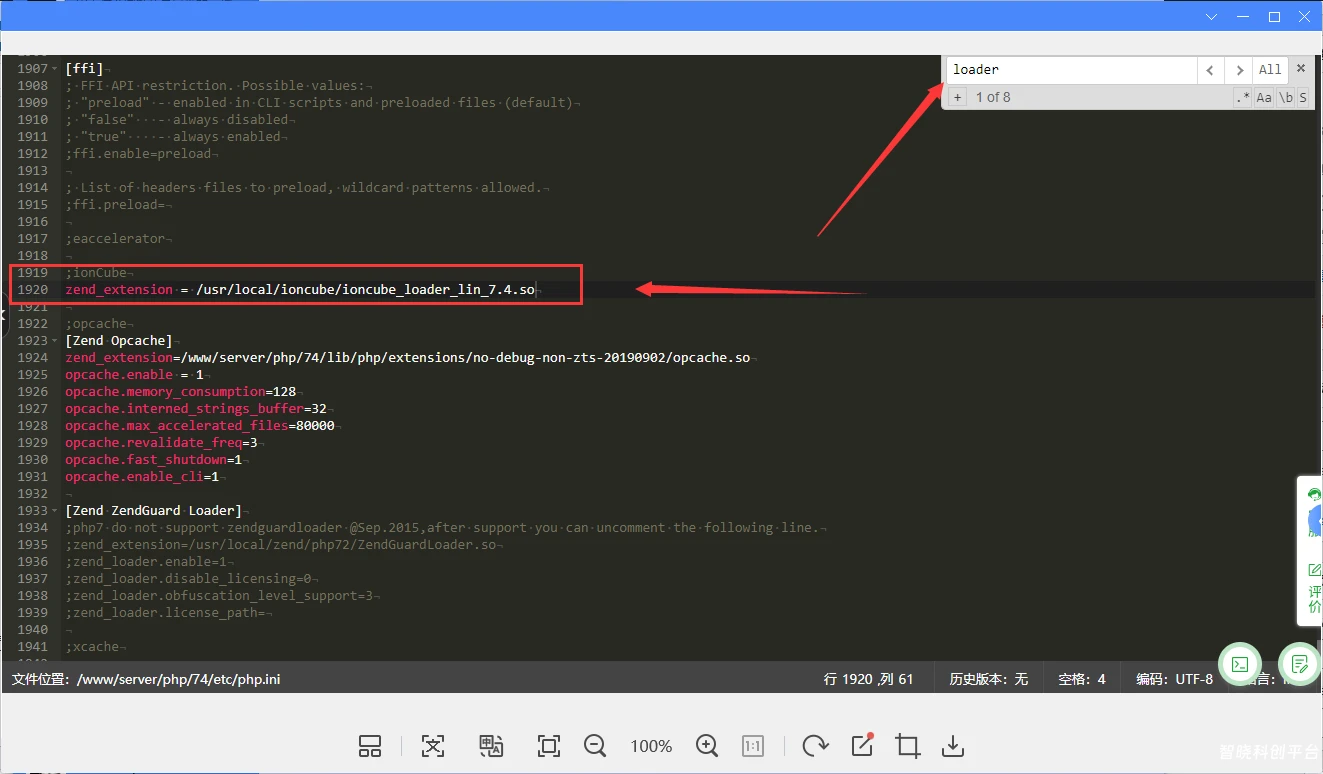Toggle whole word search (\b)

coord(1285,97)
